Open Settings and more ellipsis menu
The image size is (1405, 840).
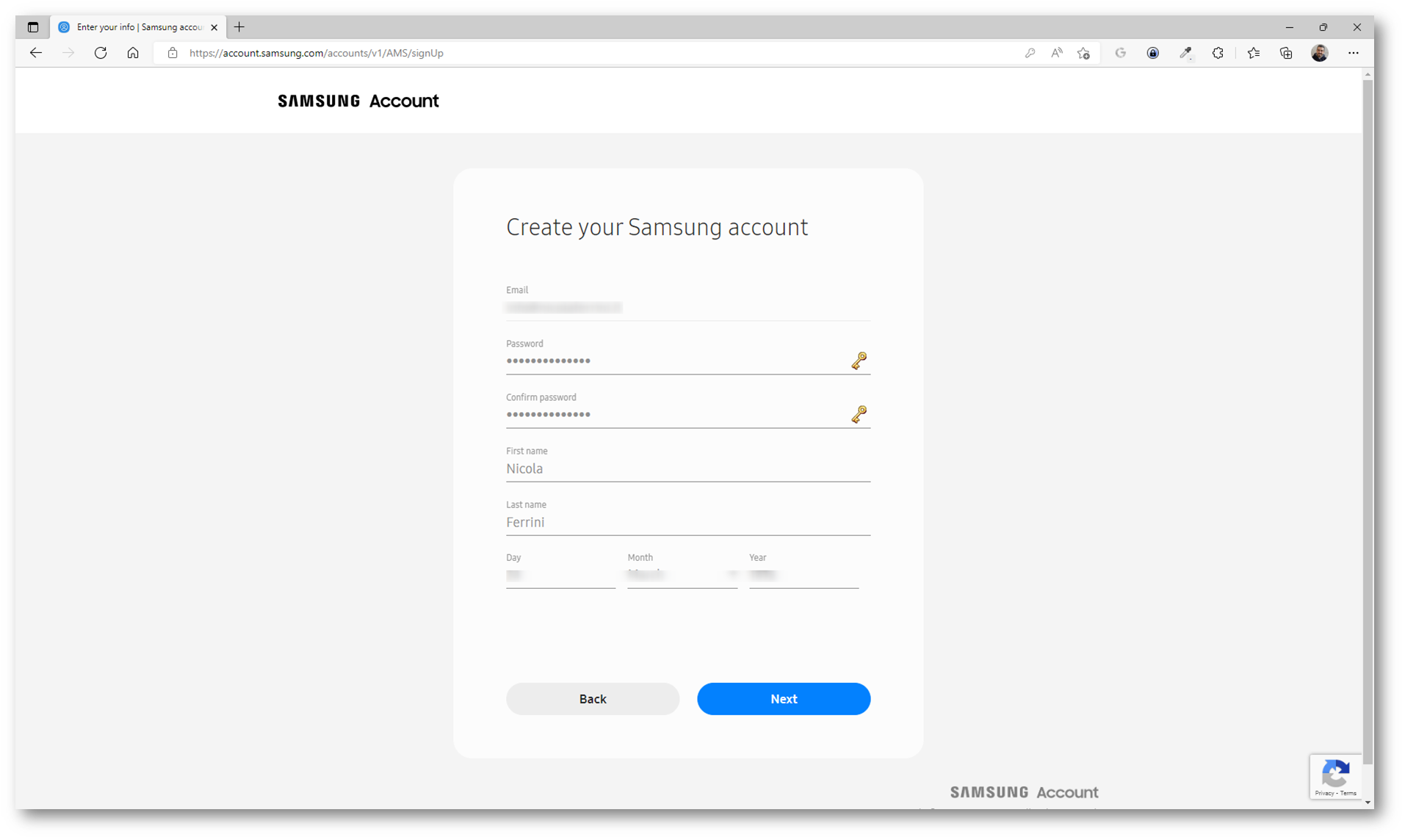[1354, 53]
